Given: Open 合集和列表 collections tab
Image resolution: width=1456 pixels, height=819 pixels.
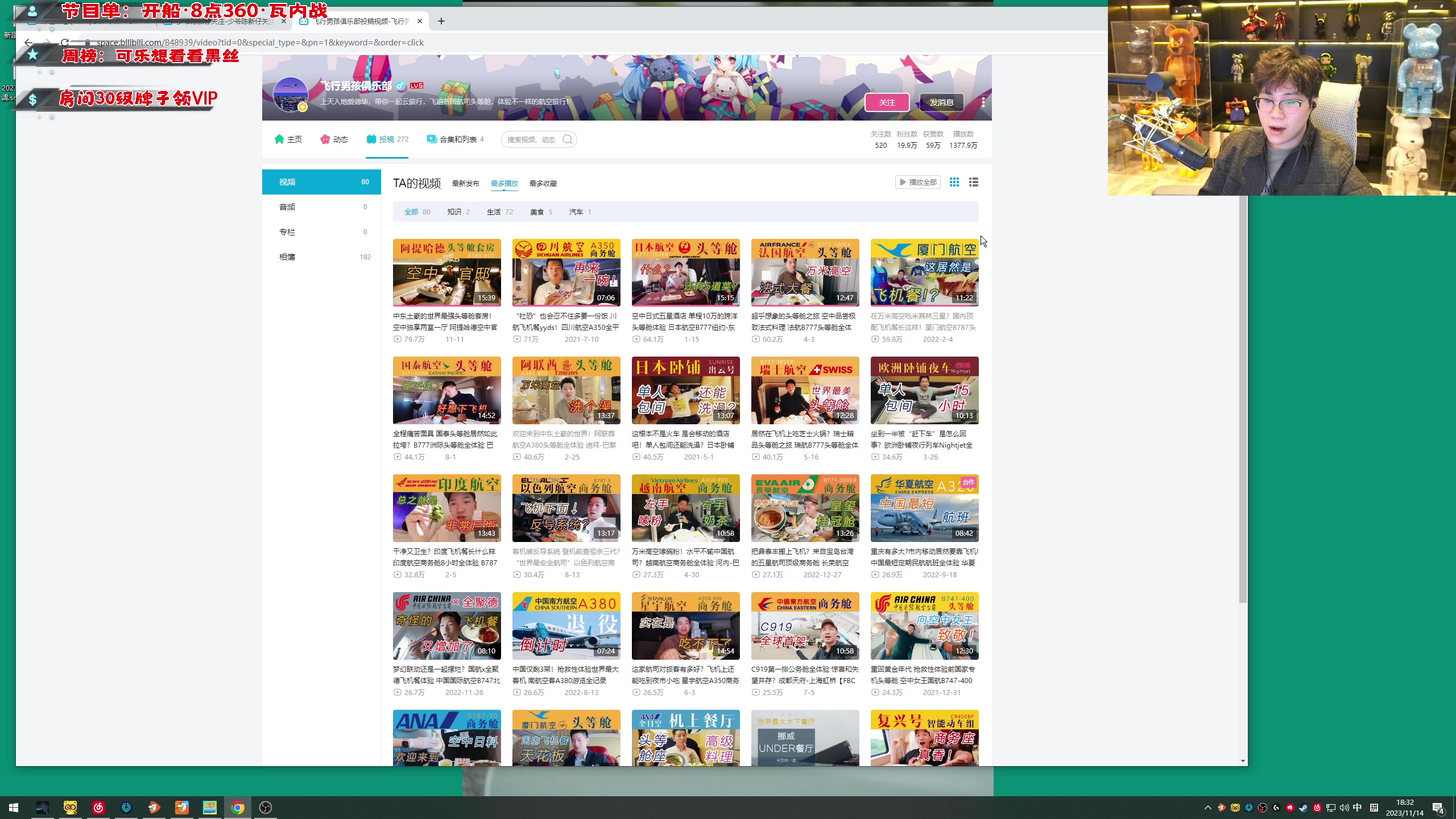Looking at the screenshot, I should tap(456, 139).
